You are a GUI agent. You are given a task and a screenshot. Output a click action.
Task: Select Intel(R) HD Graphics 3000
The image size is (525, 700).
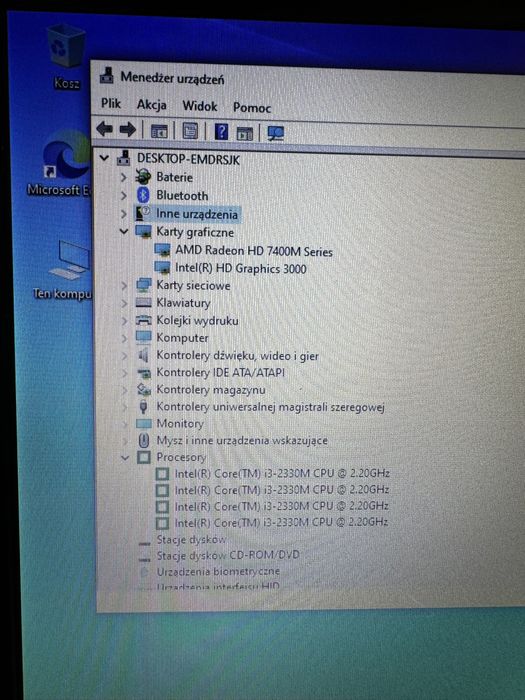tap(241, 268)
